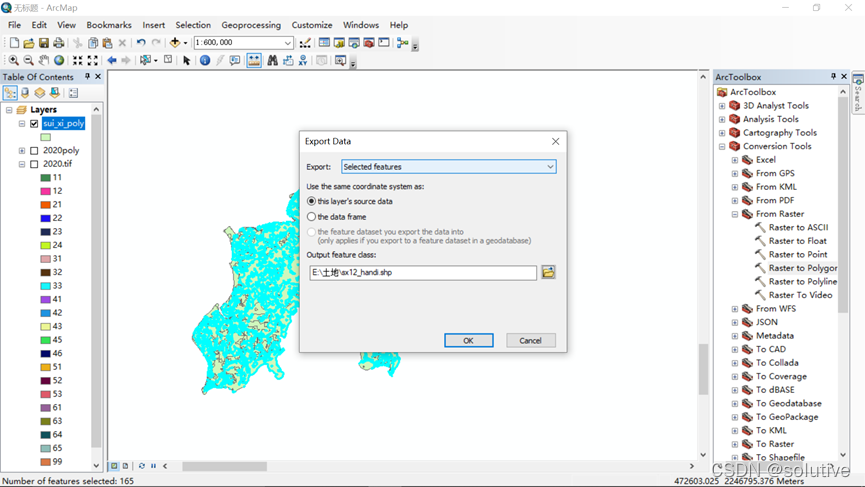The width and height of the screenshot is (865, 487).
Task: Open the ArcToolbox window red icon
Action: [x=369, y=42]
